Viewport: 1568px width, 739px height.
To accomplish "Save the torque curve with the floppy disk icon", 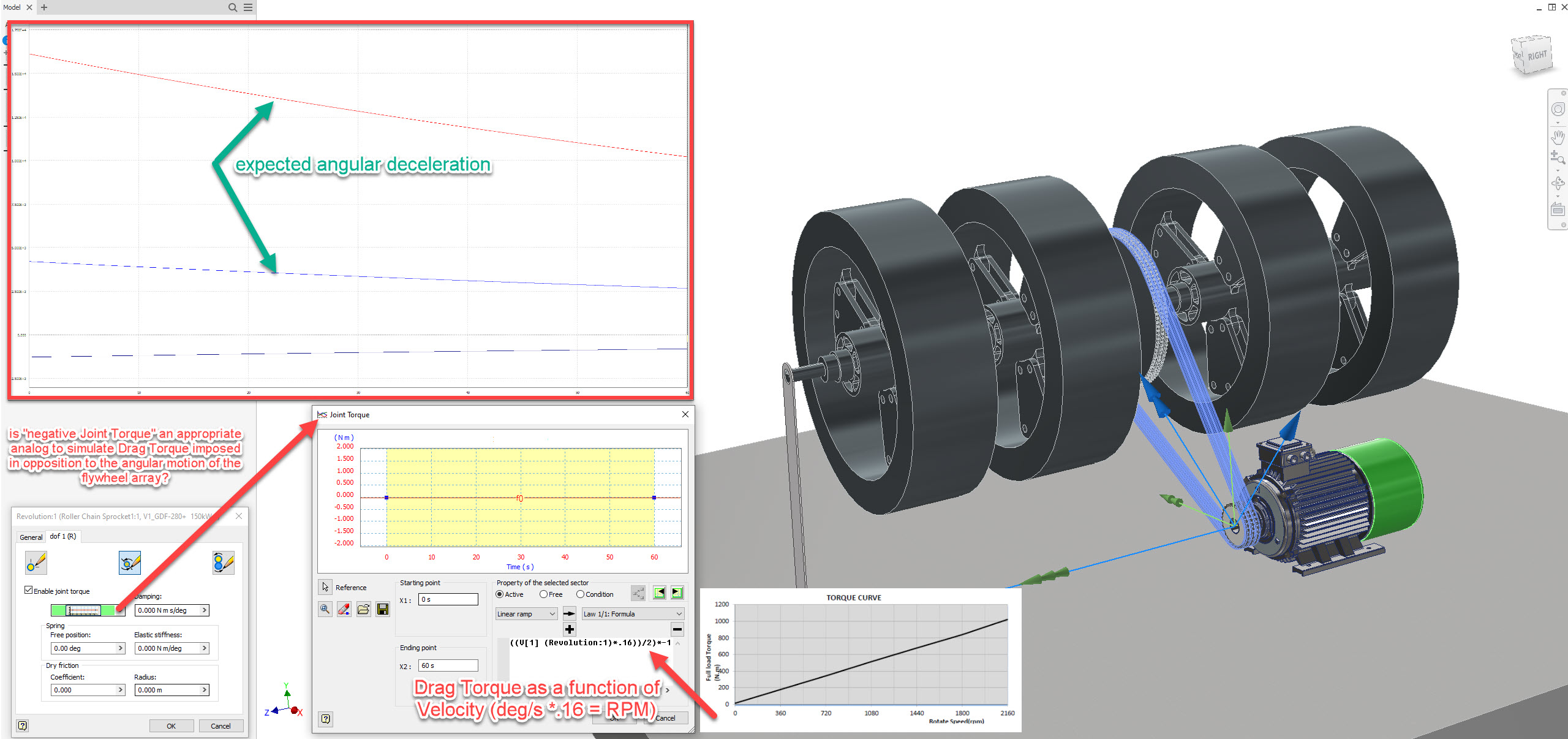I will coord(382,608).
